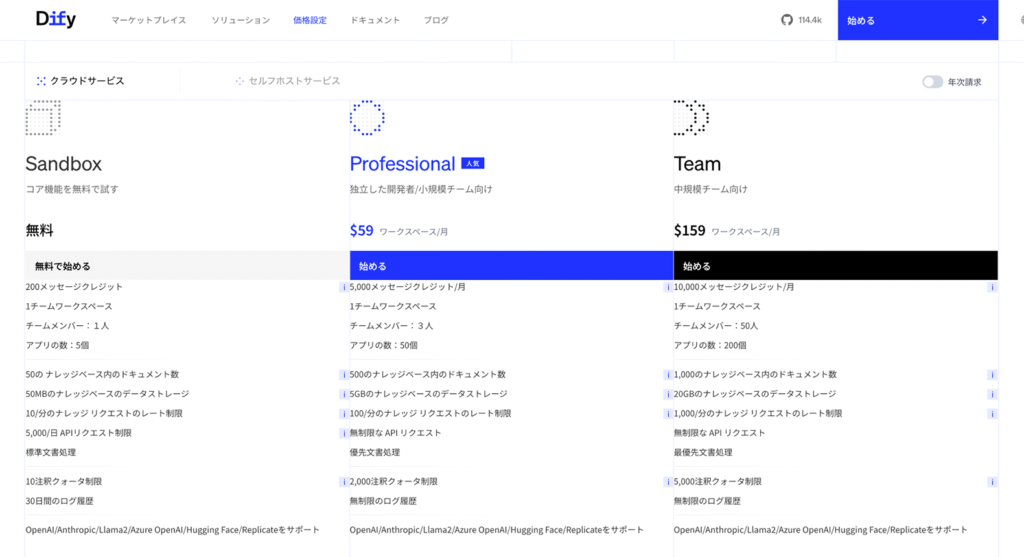The image size is (1024, 557).
Task: Click the Professional plan dotted-circle icon
Action: coord(367,118)
